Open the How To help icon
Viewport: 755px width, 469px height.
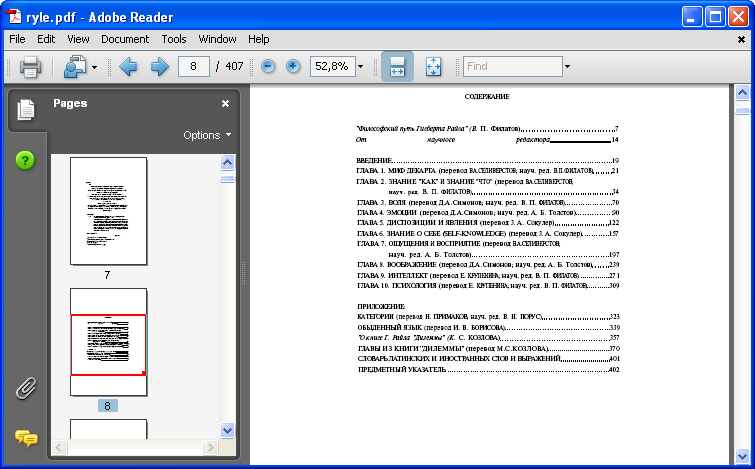26,160
